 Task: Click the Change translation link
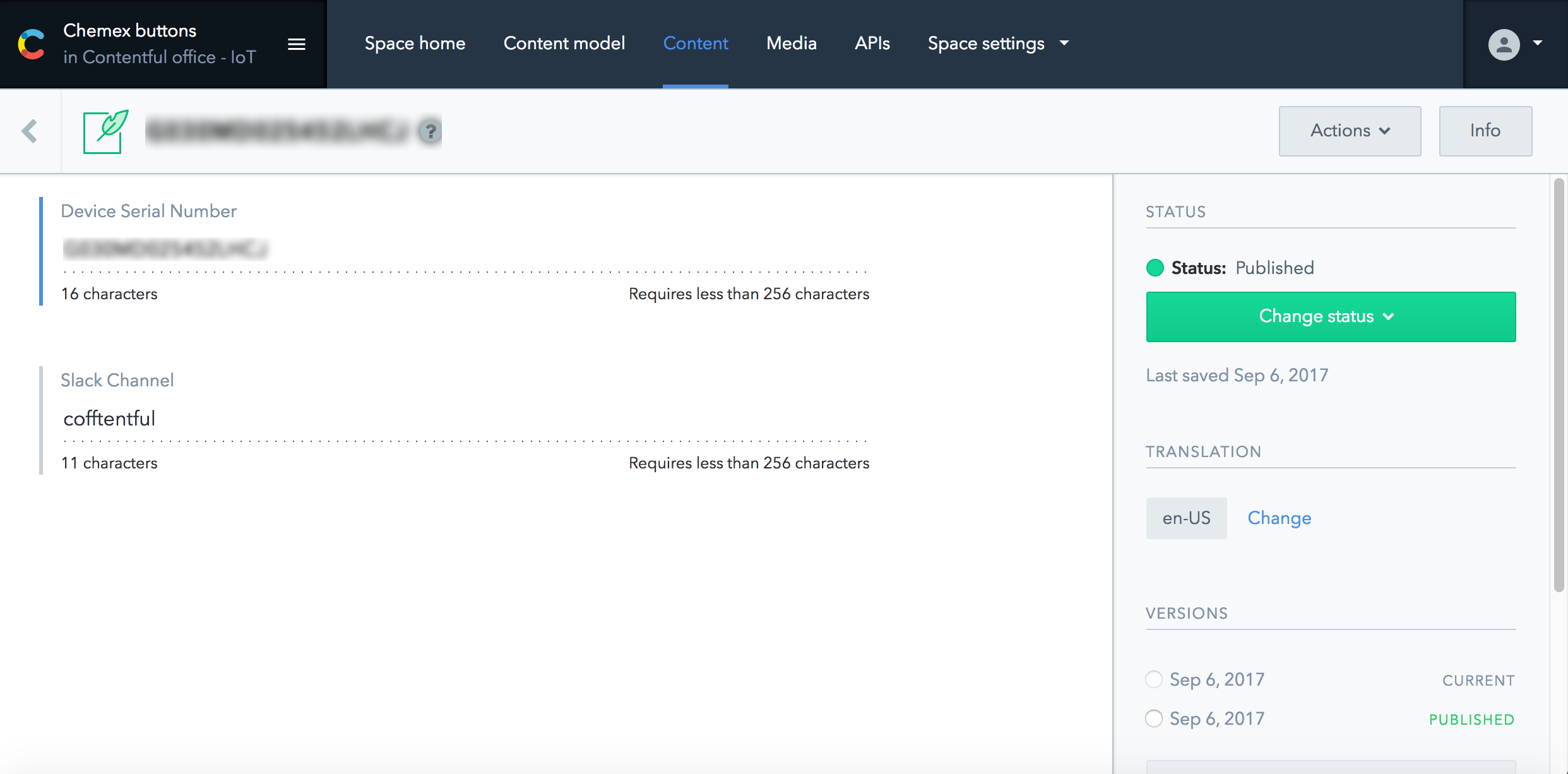coord(1279,518)
